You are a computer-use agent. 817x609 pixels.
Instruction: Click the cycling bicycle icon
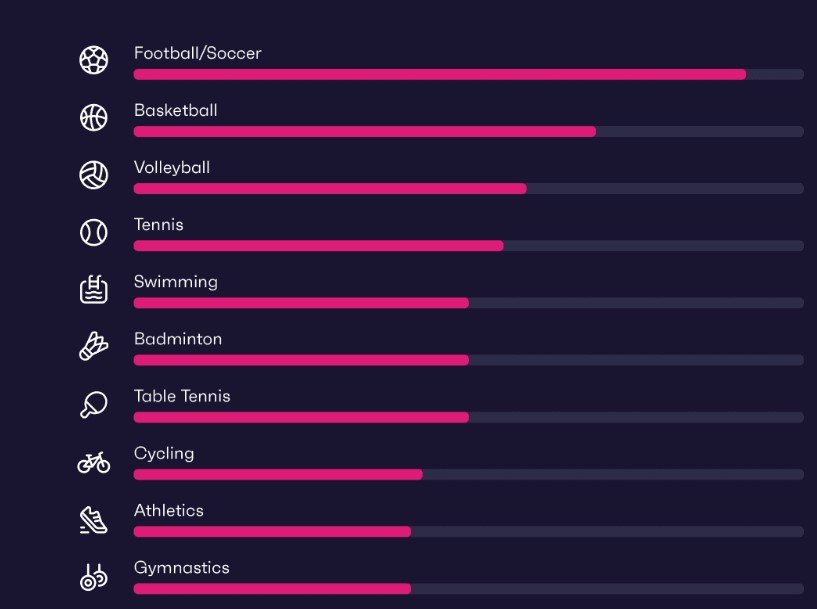93,462
